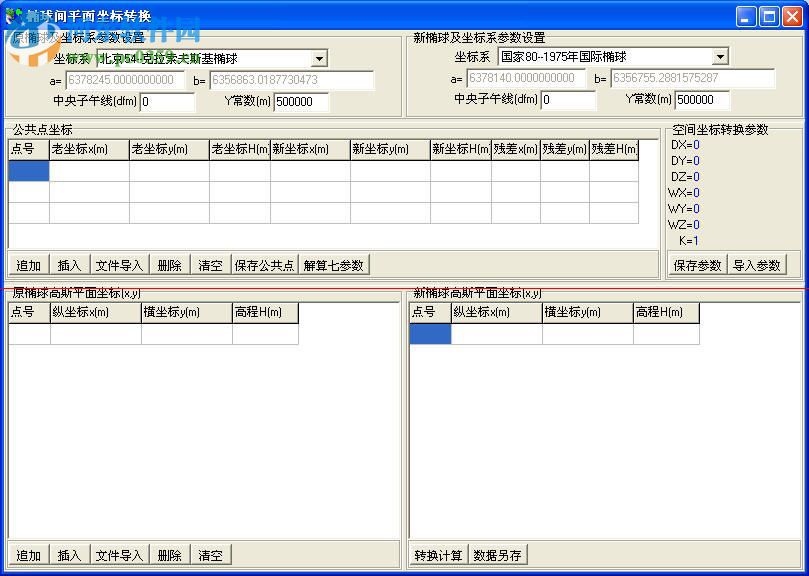Click 老坐标H(m) column header
809x576 pixels.
[x=240, y=150]
